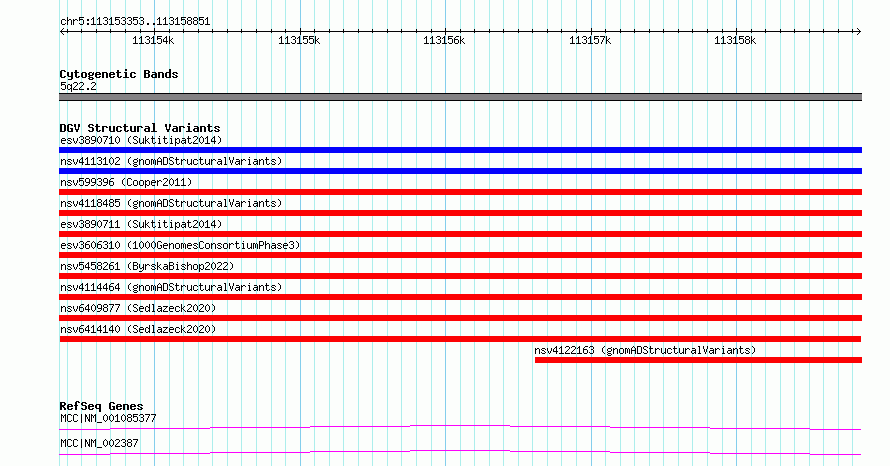Select the red bar under nsv4118485
Screen dimensions: 890x466
(460, 213)
